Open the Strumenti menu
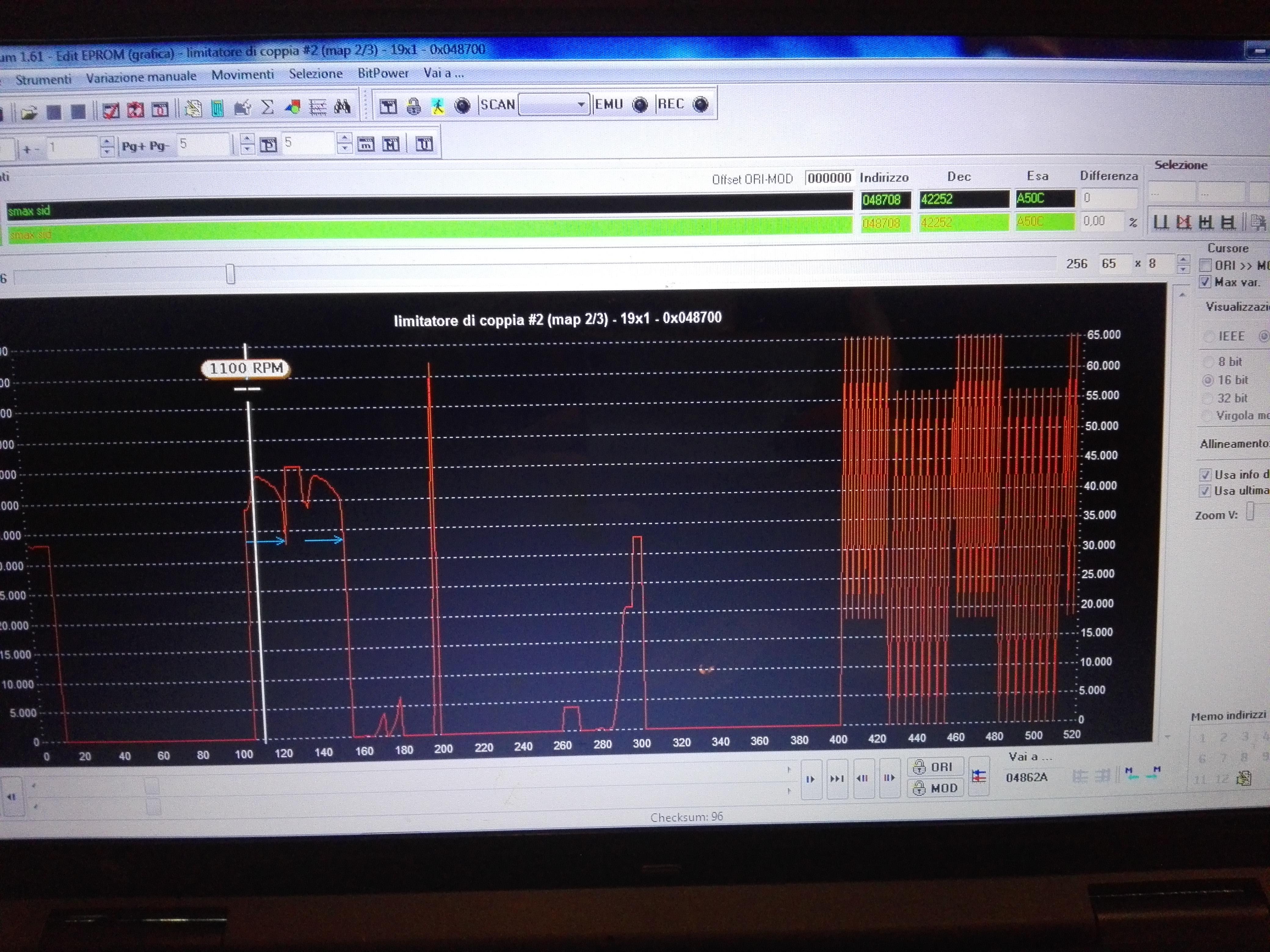The height and width of the screenshot is (952, 1270). (x=44, y=79)
